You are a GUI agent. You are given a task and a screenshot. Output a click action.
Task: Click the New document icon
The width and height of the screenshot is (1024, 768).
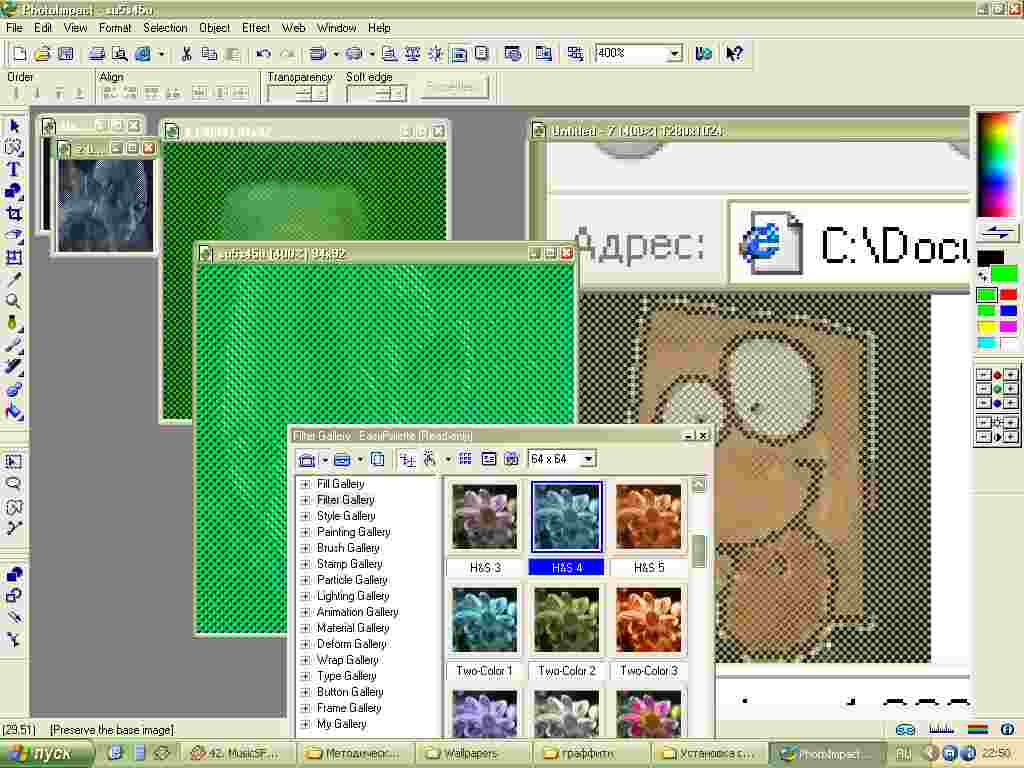click(20, 54)
